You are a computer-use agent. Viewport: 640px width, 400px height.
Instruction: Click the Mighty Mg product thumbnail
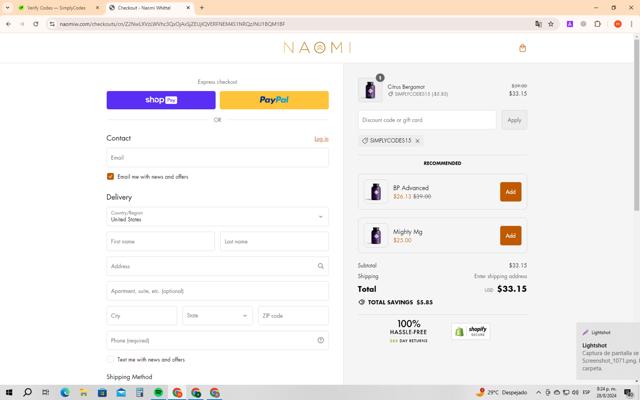[x=376, y=236]
